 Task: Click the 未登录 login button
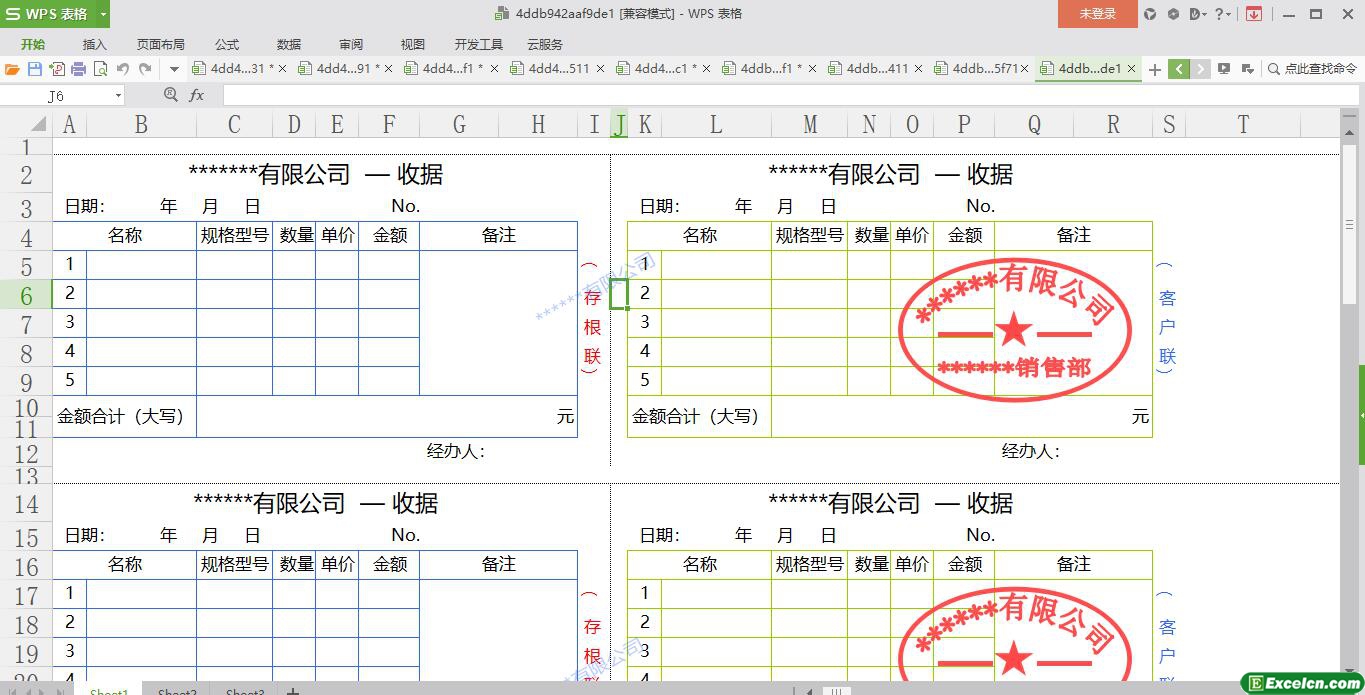1098,14
